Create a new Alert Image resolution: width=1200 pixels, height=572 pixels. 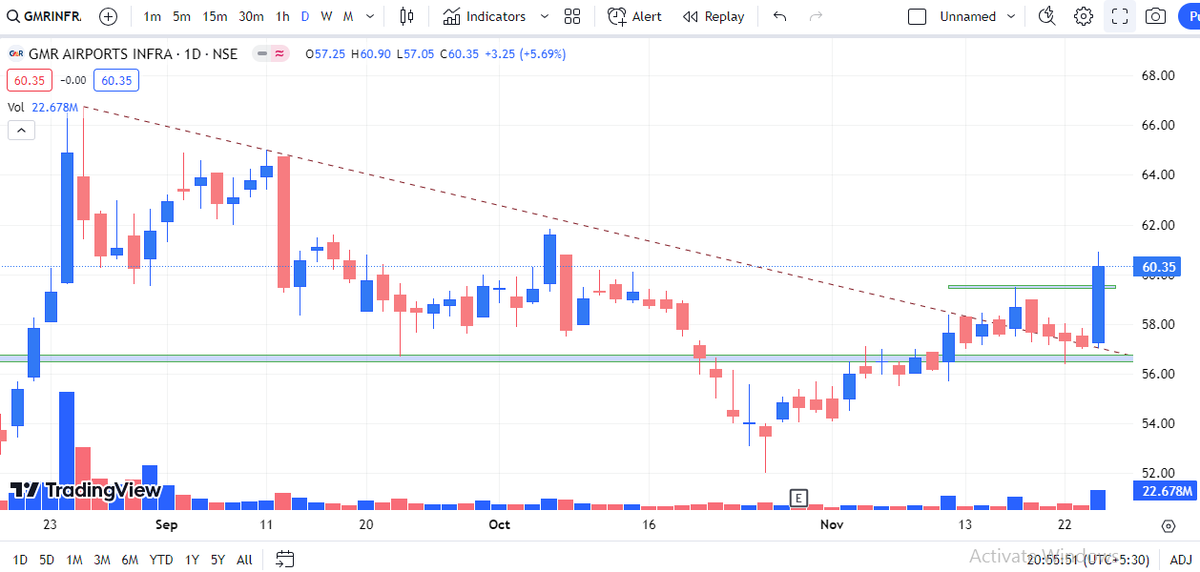click(x=634, y=16)
